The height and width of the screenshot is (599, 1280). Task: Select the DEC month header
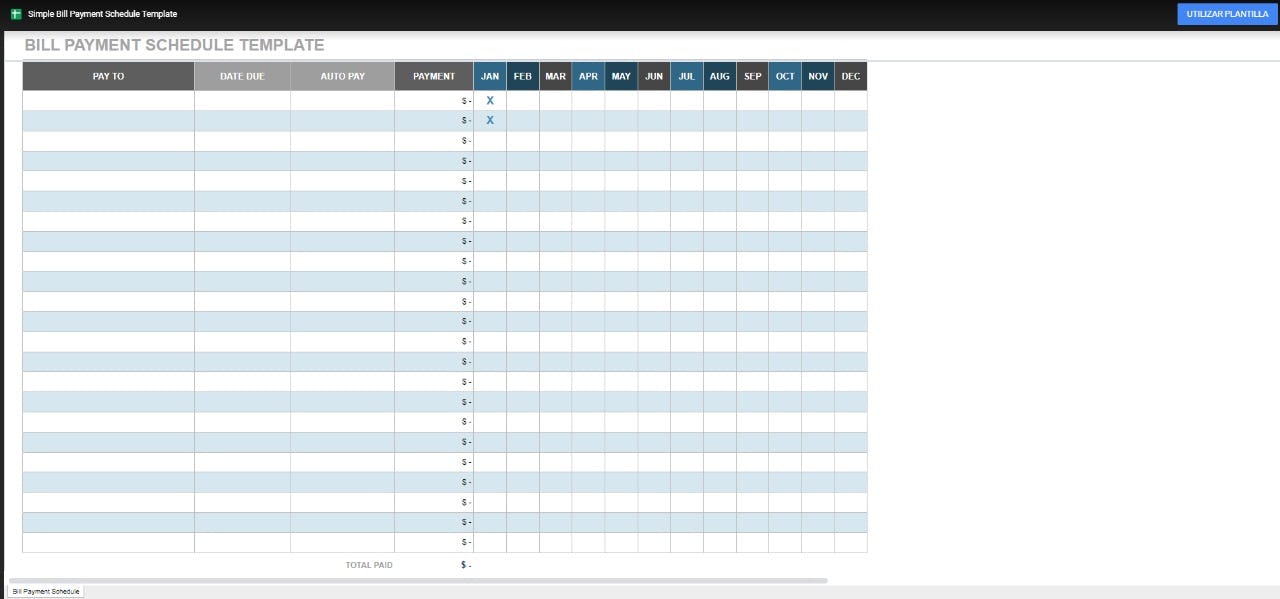click(x=851, y=76)
